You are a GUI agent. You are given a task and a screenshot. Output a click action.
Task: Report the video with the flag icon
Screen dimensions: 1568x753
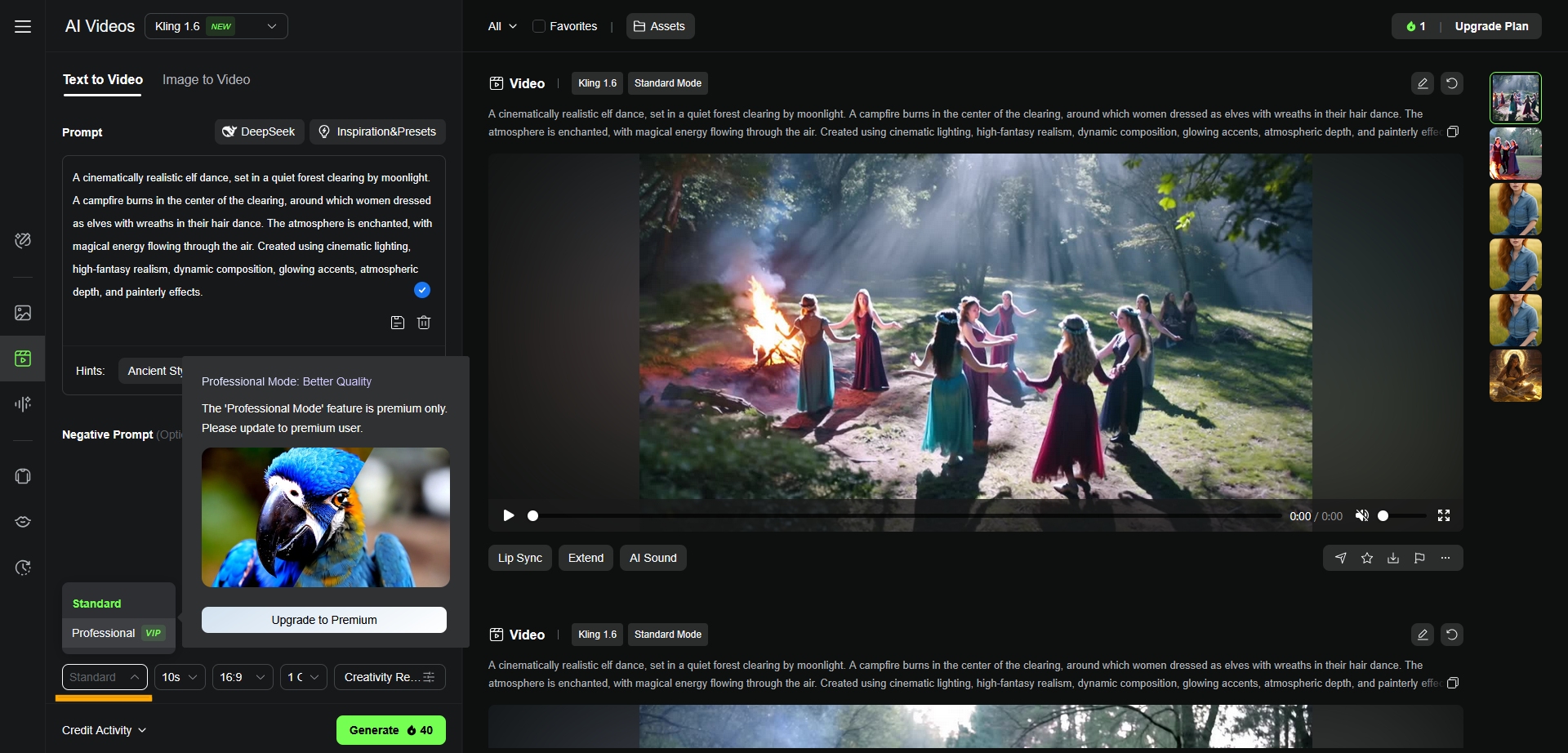tap(1419, 558)
